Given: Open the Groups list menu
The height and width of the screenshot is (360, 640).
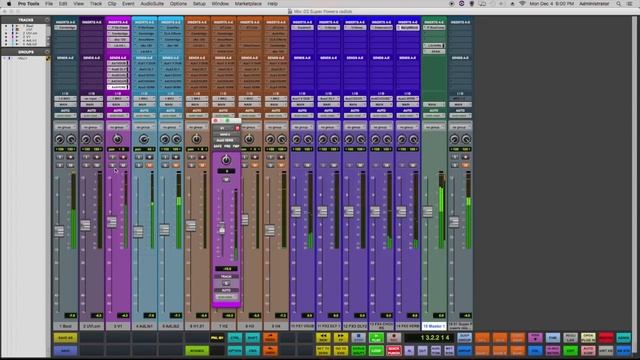Looking at the screenshot, I should [x=47, y=52].
